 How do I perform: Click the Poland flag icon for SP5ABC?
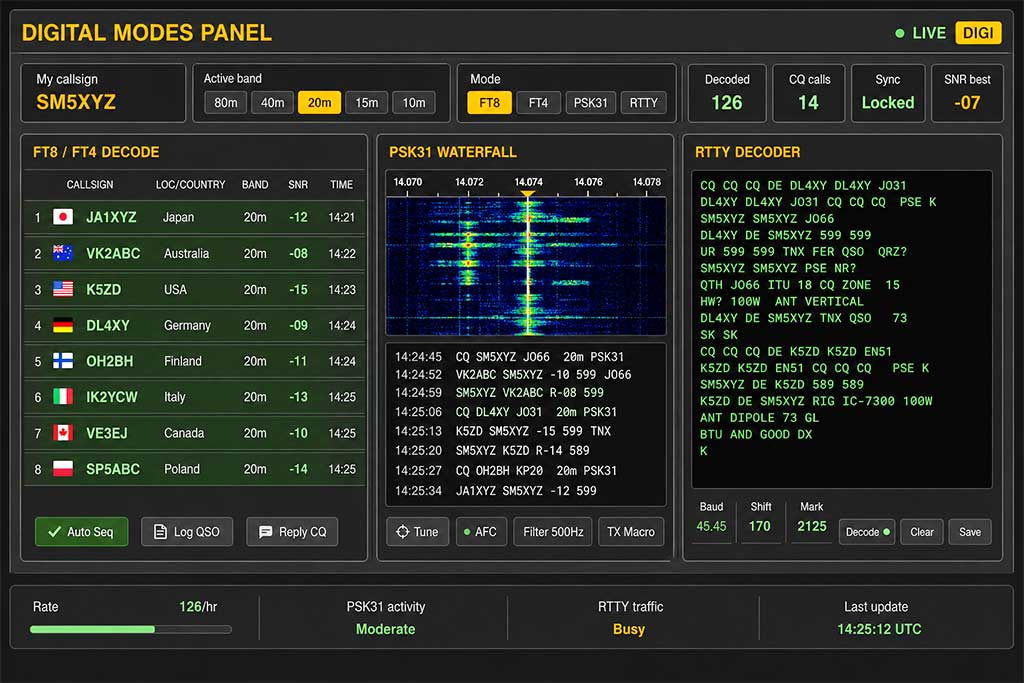tap(63, 468)
